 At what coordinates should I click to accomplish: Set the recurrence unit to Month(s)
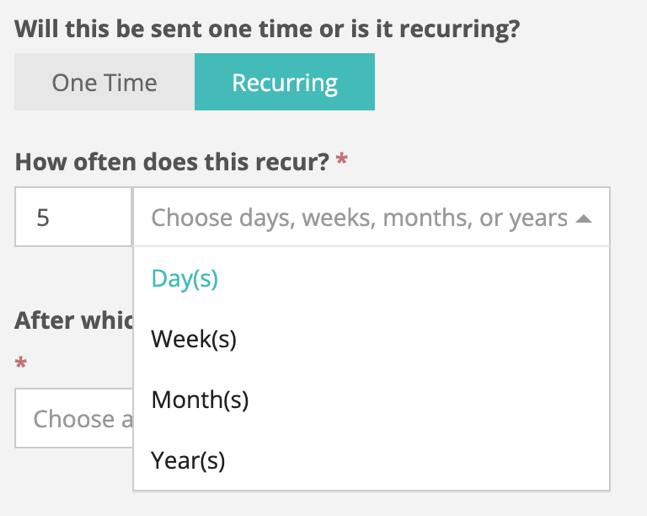click(200, 400)
